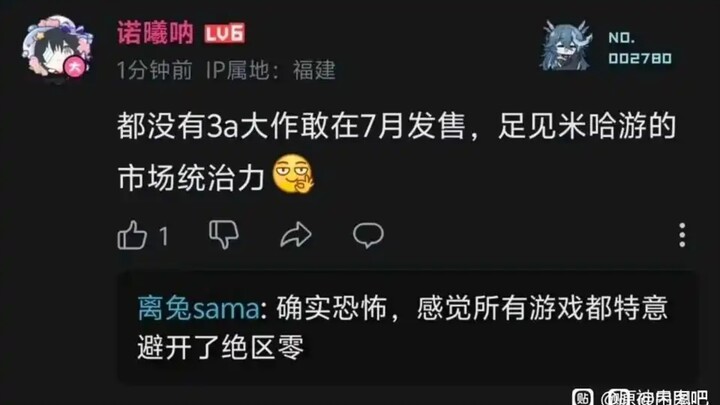The image size is (720, 405).
Task: Tap the pink badge on the avatar
Action: click(x=74, y=67)
